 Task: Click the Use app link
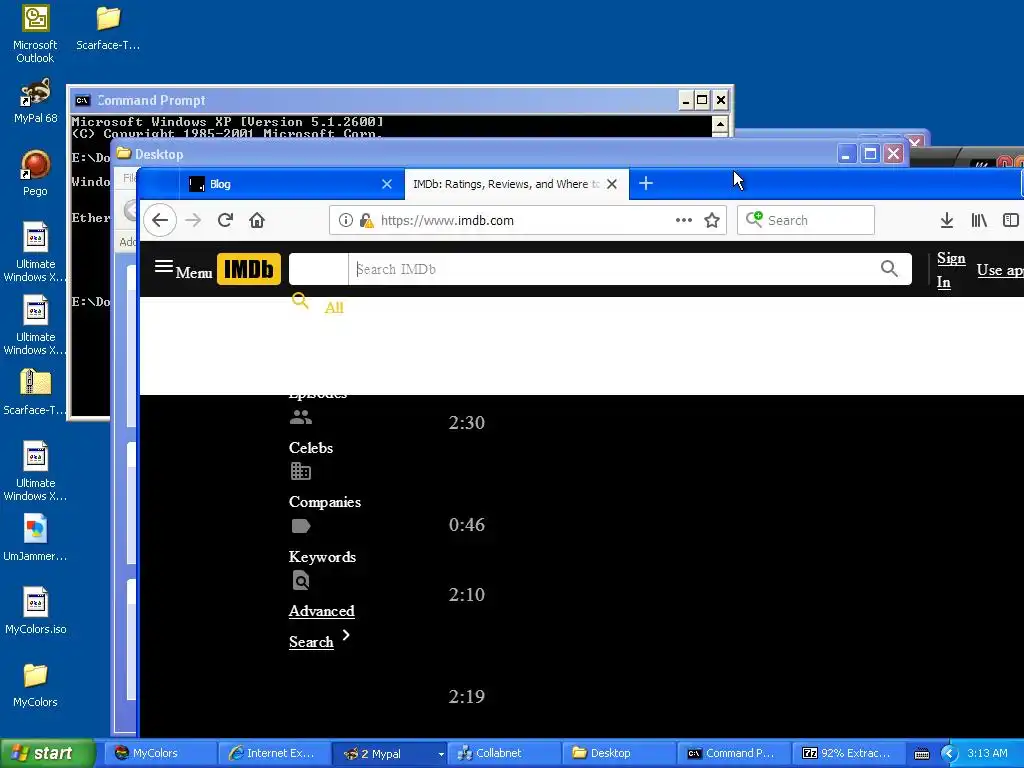[1000, 270]
